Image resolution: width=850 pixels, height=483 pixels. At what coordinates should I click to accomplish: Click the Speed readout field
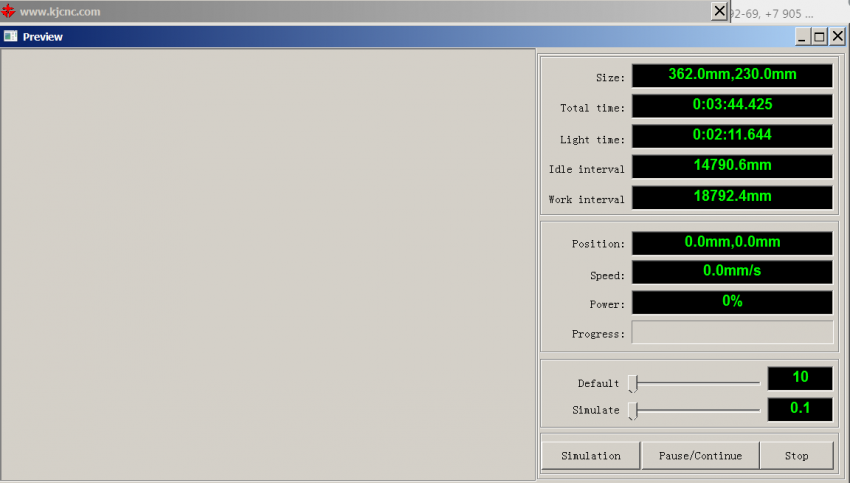tap(732, 272)
